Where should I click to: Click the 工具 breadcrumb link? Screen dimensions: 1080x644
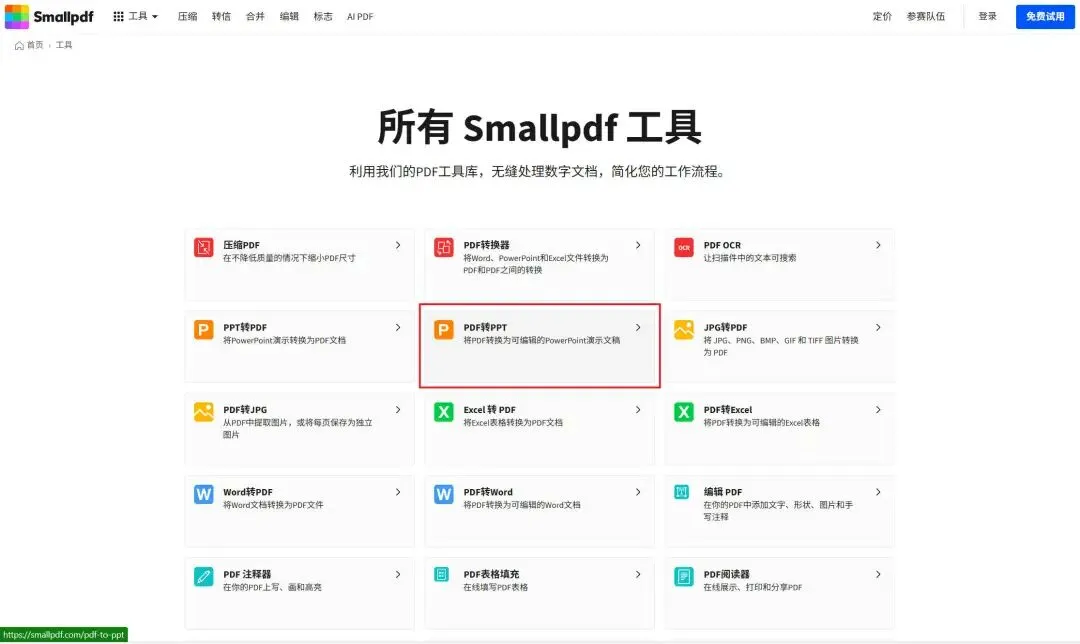point(64,45)
